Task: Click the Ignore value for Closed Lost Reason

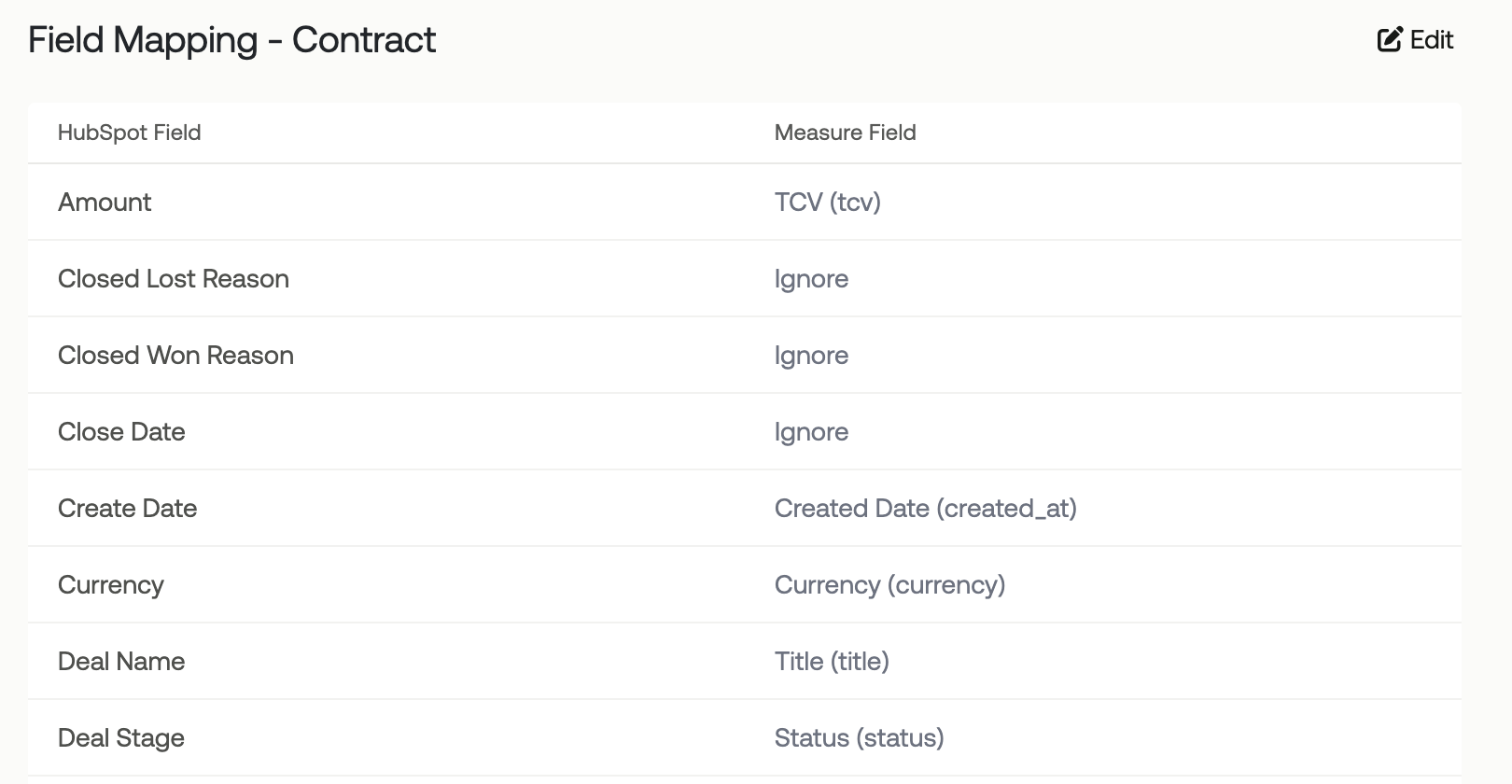Action: click(811, 279)
